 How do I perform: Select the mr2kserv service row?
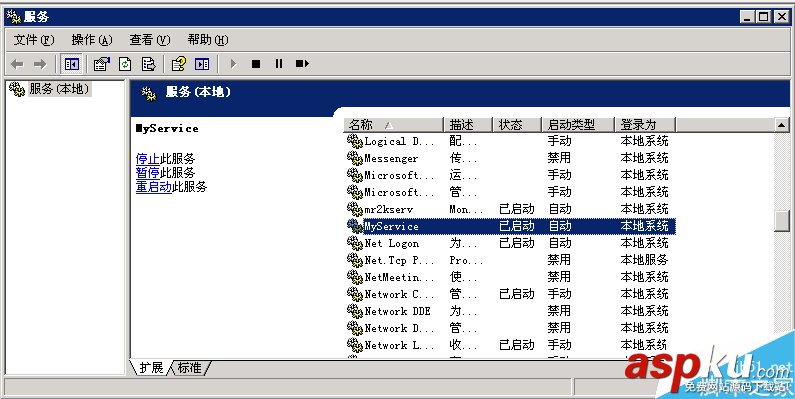coord(510,208)
